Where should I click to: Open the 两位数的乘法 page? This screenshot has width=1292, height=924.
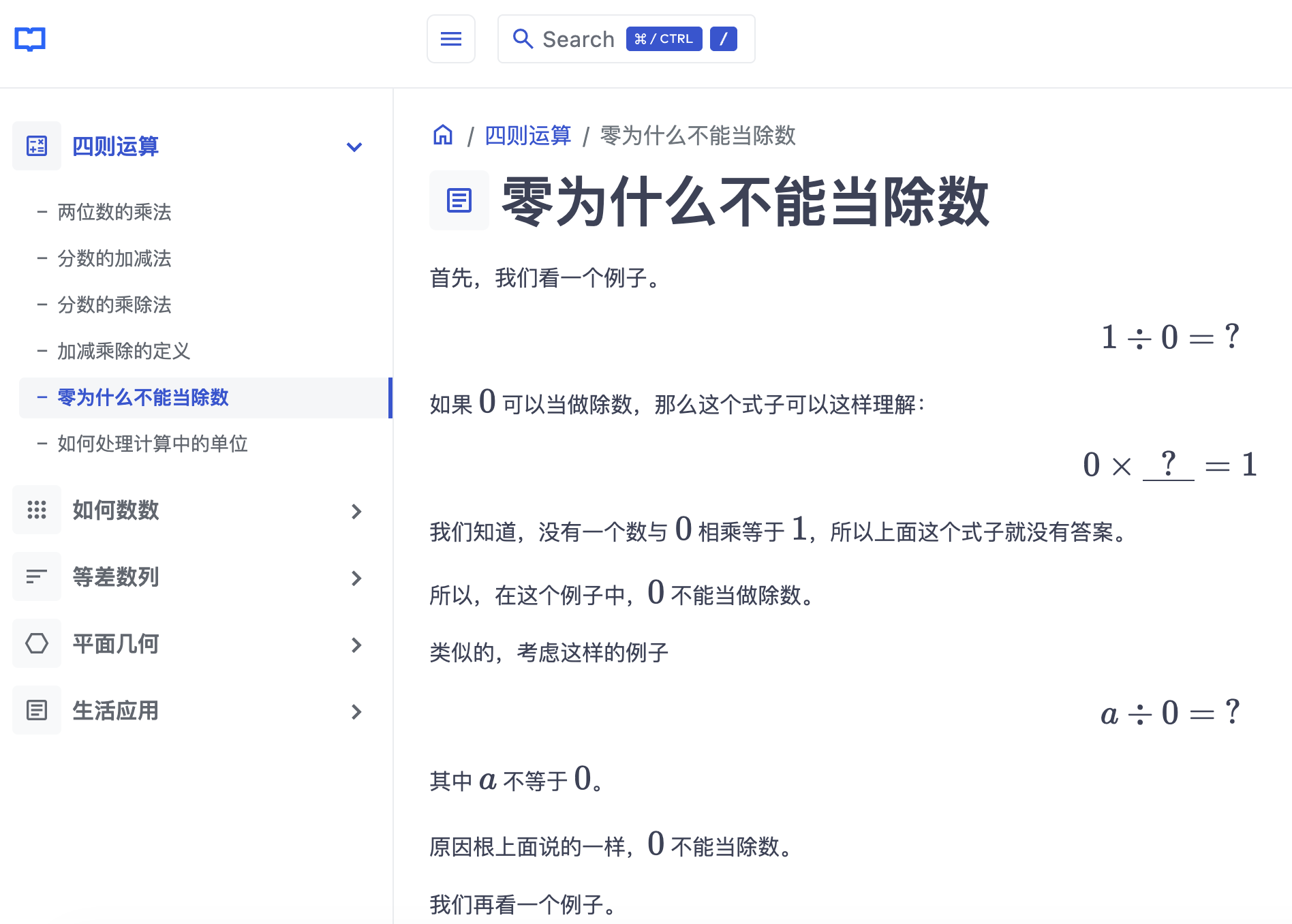(114, 212)
